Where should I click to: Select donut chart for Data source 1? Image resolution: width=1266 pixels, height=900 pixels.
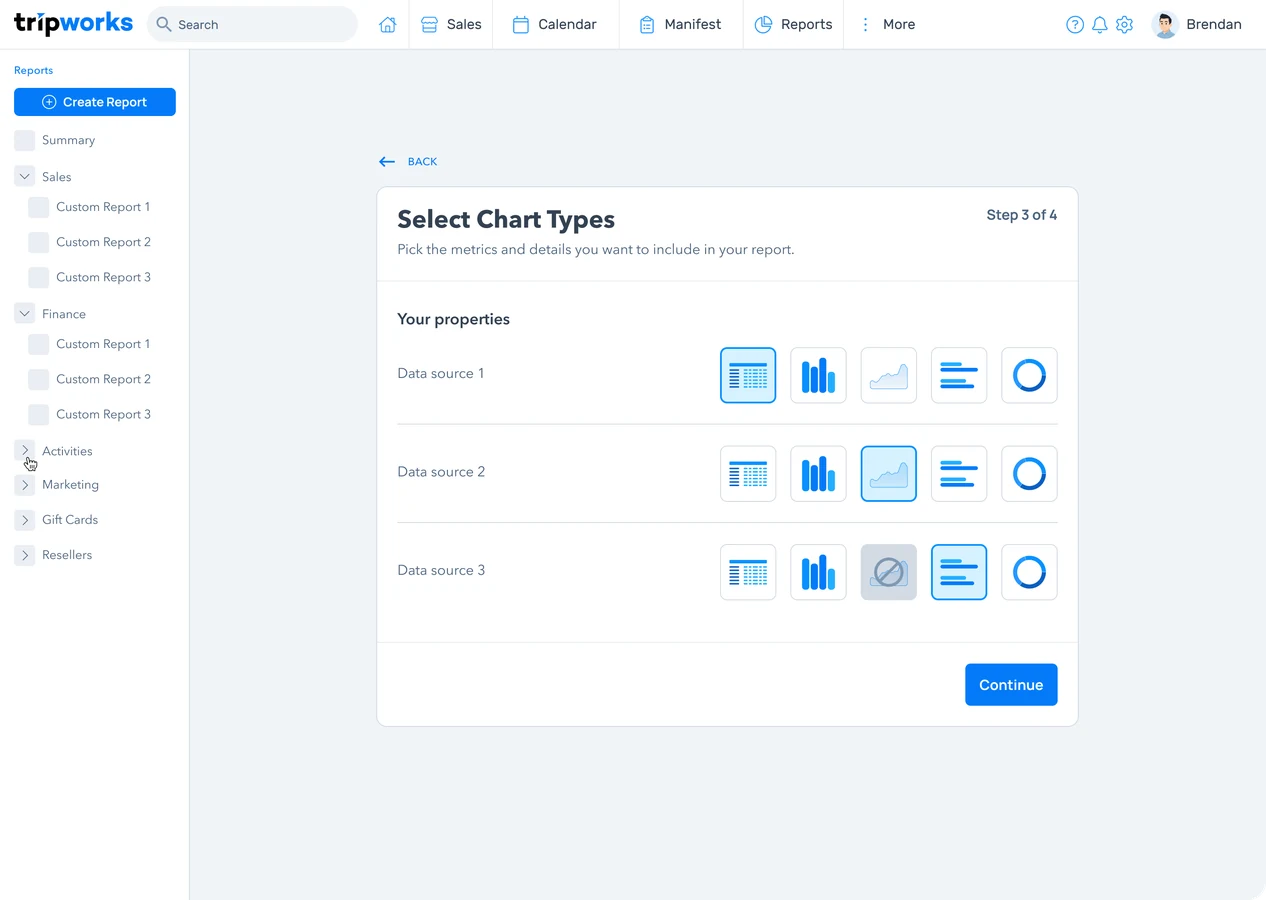(1029, 375)
